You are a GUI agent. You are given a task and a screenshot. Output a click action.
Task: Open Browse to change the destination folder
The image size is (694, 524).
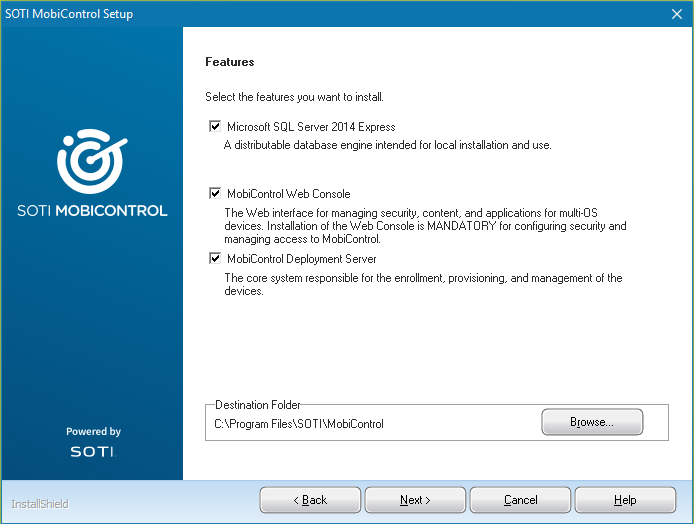click(592, 423)
